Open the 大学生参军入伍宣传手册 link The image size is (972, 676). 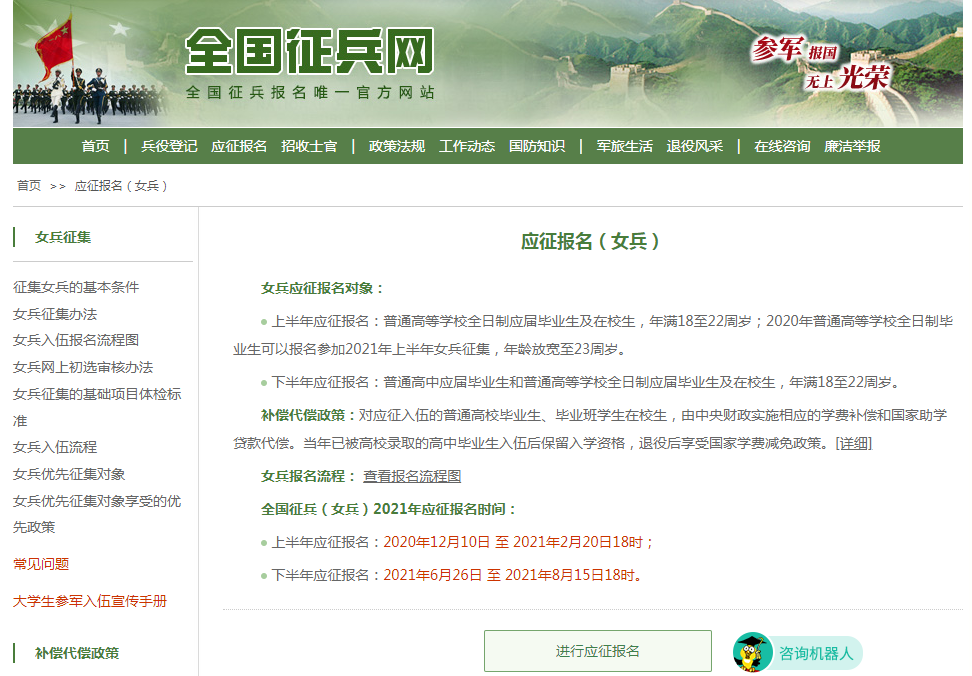coord(90,601)
